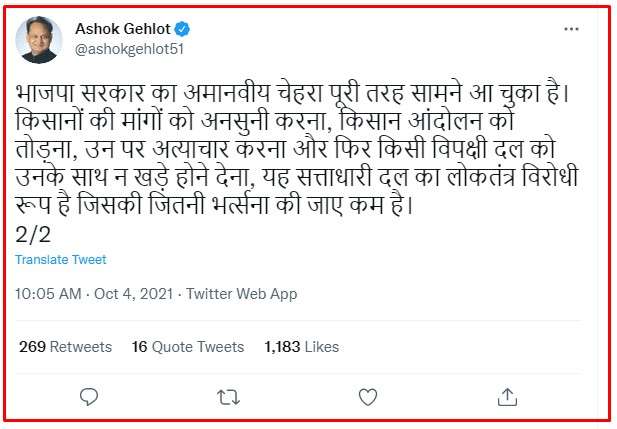Screen dimensions: 617x429
Task: View the 1,183 Likes list
Action: point(302,347)
